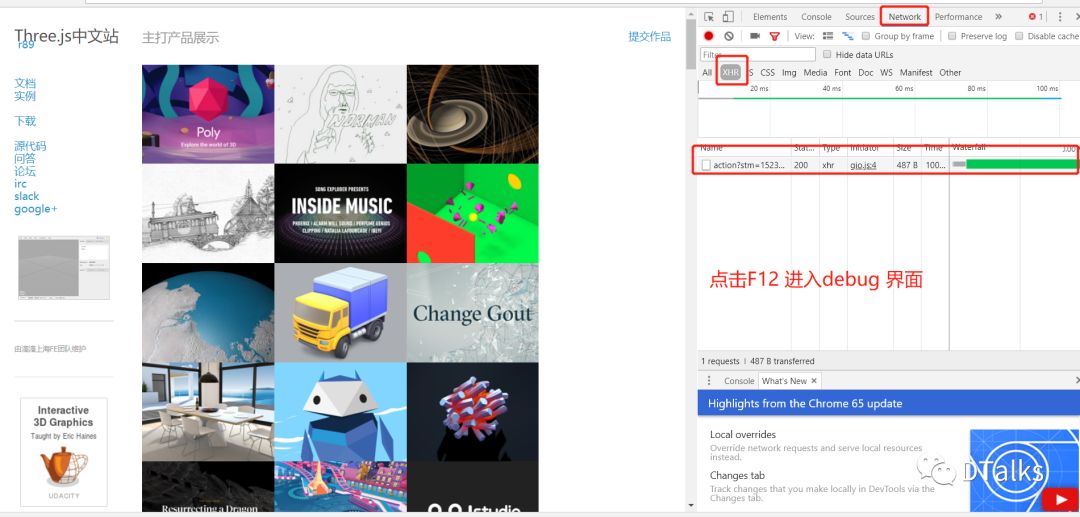This screenshot has height=517, width=1080.
Task: Filter requests by Media
Action: (x=815, y=72)
